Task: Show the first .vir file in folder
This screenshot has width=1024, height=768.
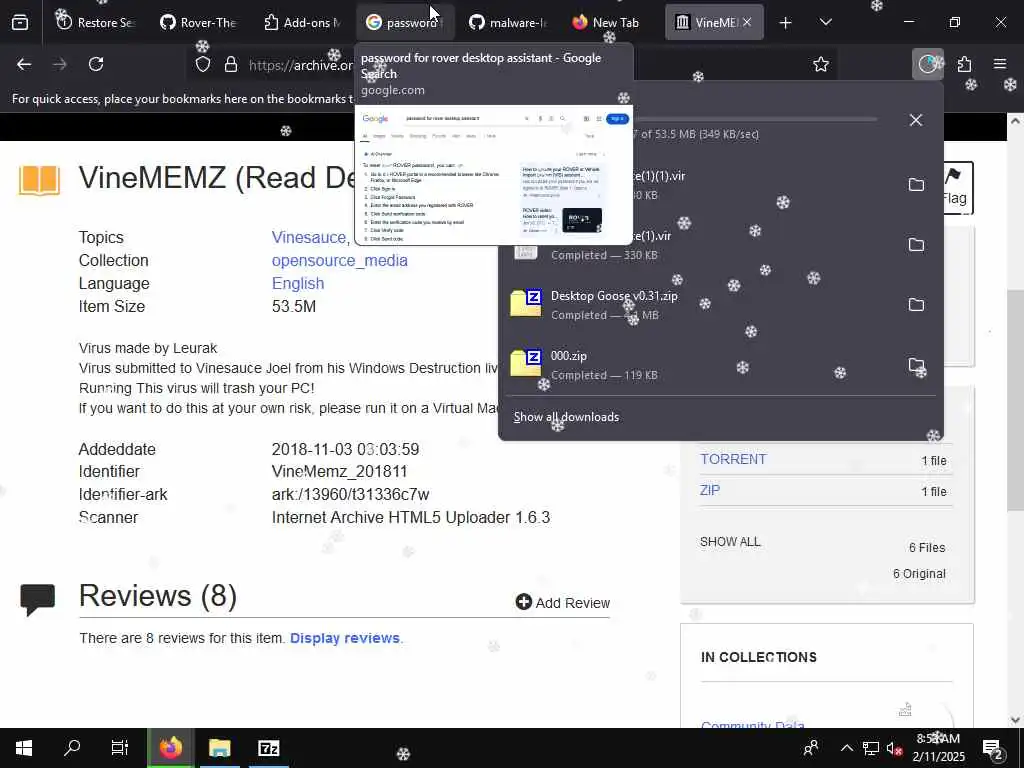Action: (916, 185)
